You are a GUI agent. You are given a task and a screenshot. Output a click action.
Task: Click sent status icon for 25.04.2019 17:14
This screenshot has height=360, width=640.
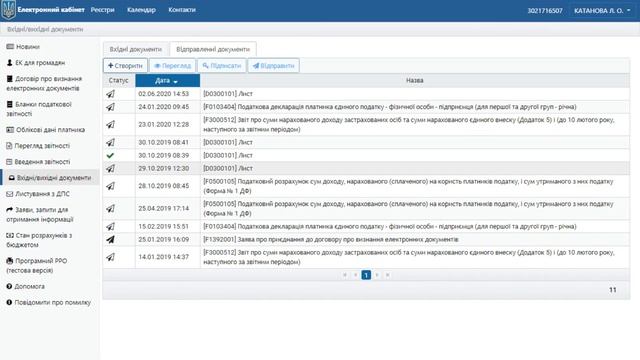pyautogui.click(x=110, y=209)
